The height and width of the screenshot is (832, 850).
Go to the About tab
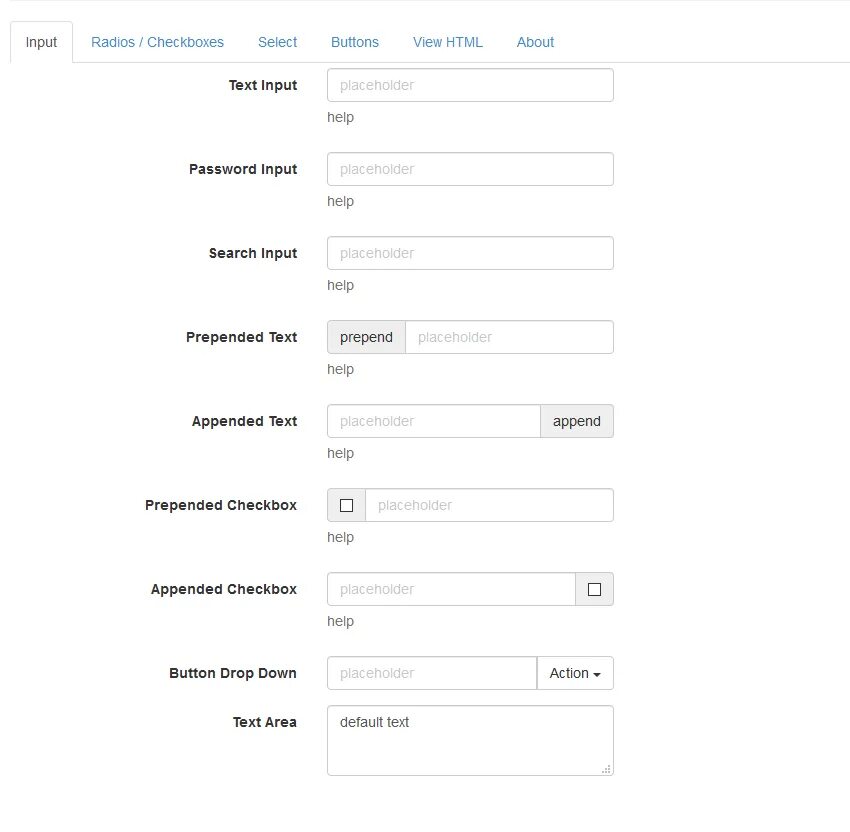point(535,42)
